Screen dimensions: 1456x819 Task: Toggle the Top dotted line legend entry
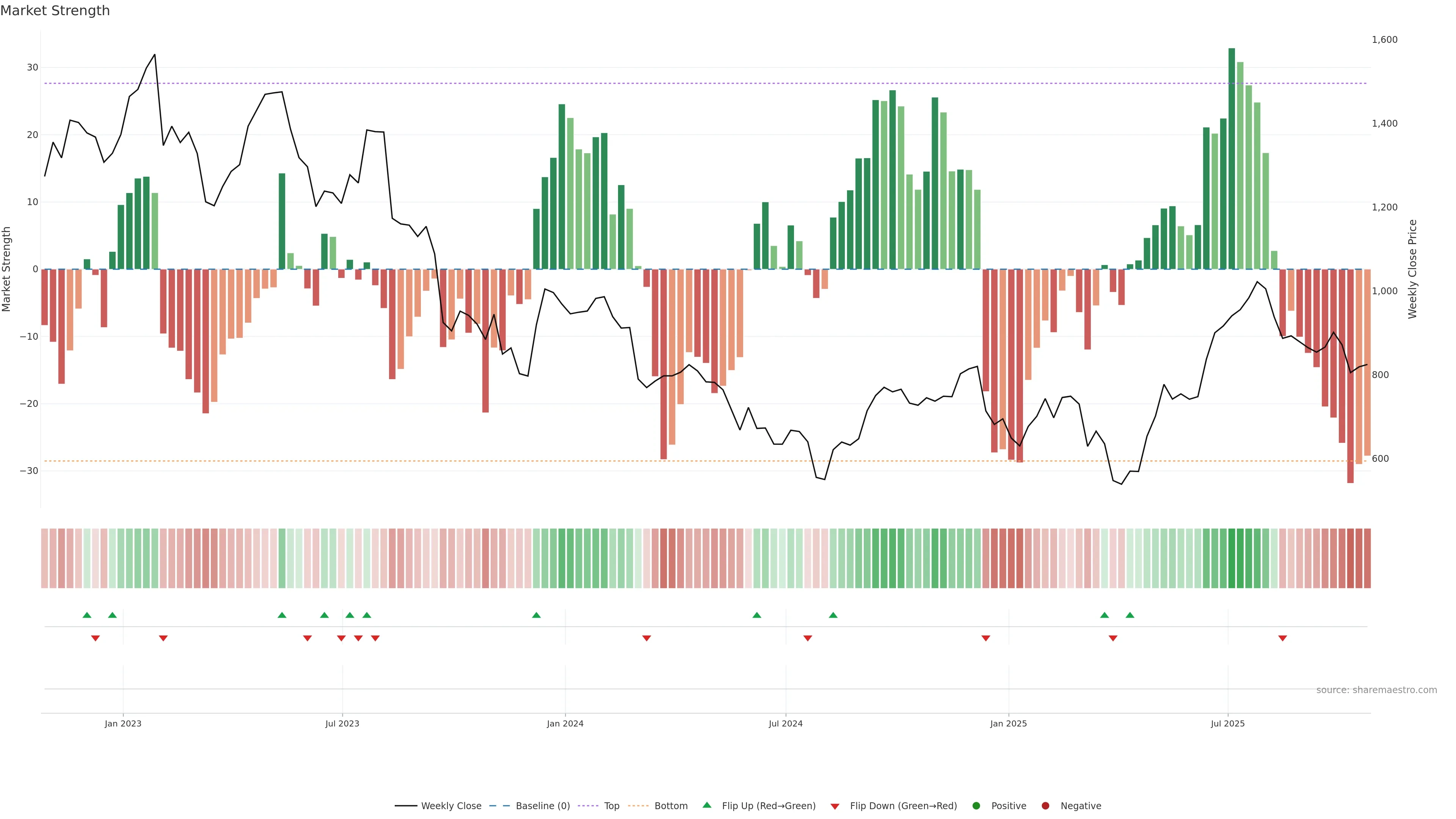pos(611,806)
